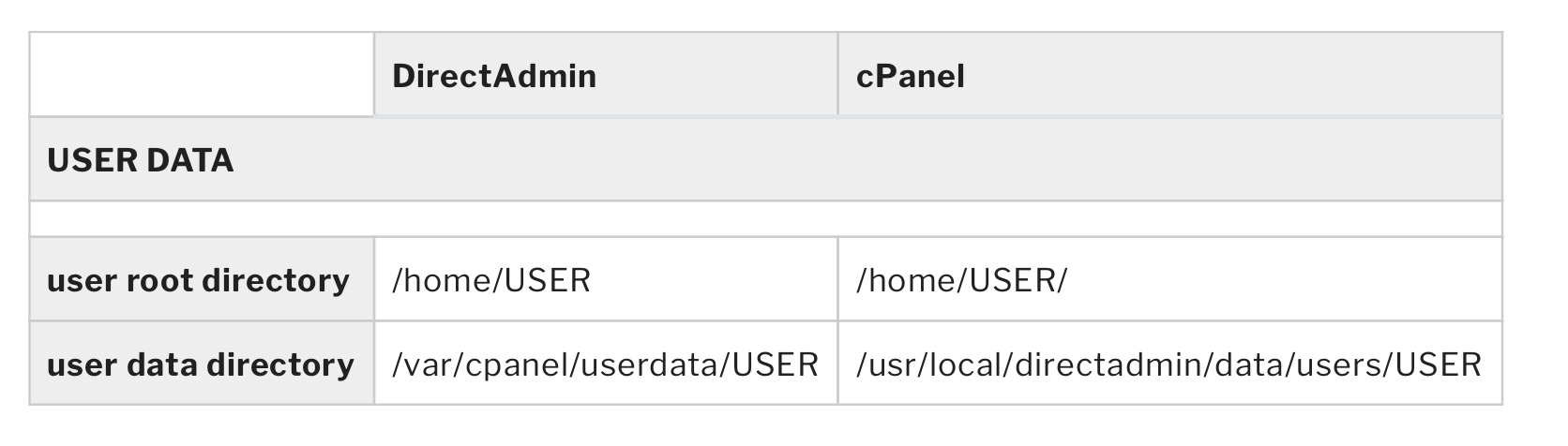Viewport: 1568px width, 446px height.
Task: Click the blank spacer row below USER DATA
Action: coord(764,219)
